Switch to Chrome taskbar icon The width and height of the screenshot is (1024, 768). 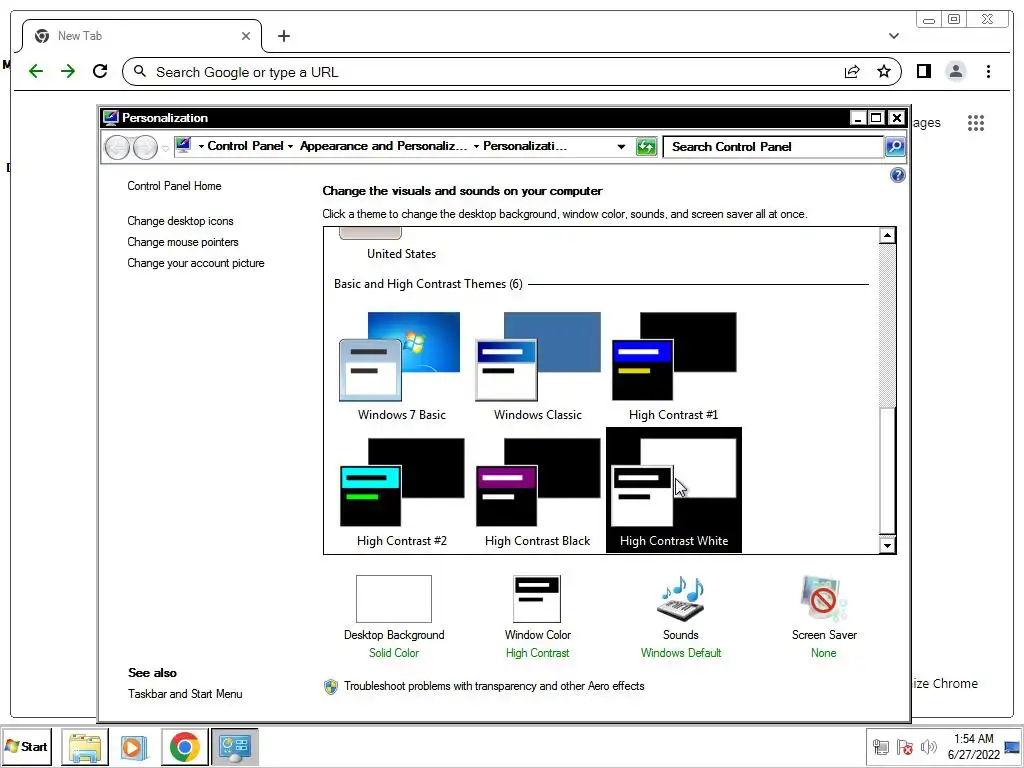(x=185, y=747)
